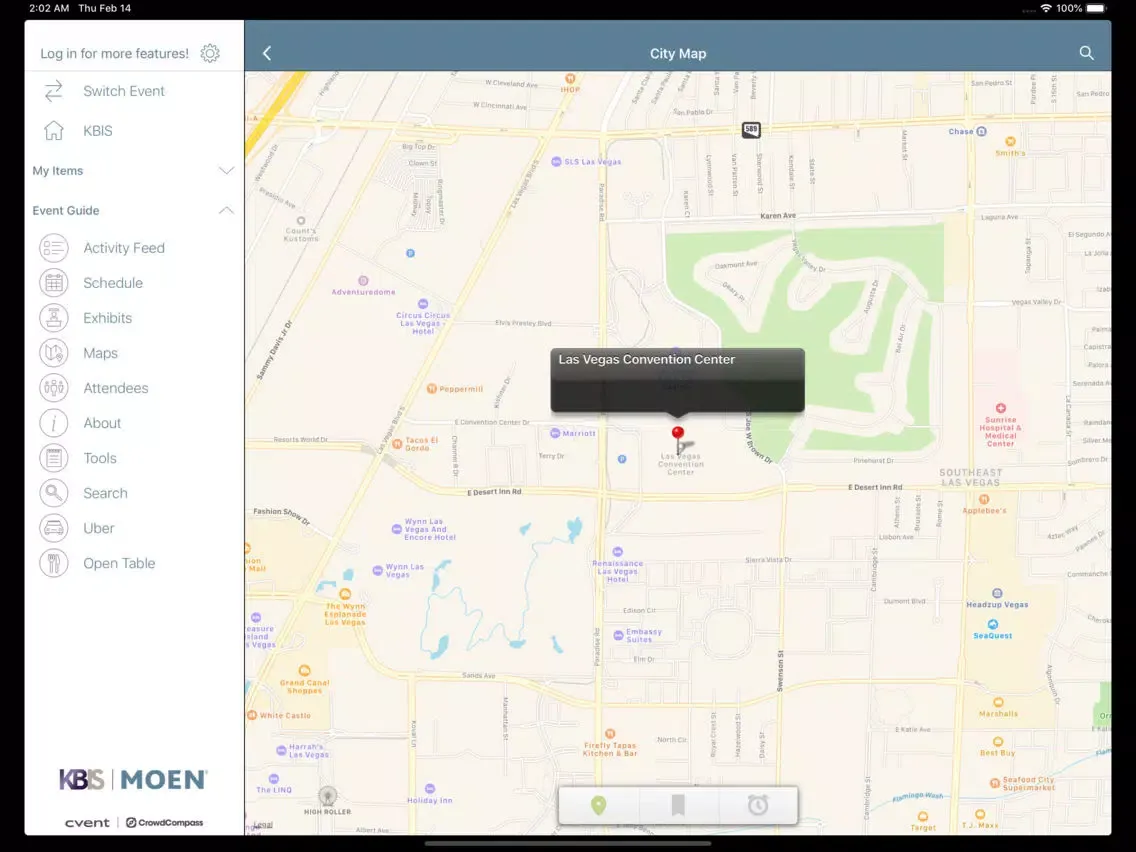Open the Open Table fork icon

pyautogui.click(x=54, y=563)
